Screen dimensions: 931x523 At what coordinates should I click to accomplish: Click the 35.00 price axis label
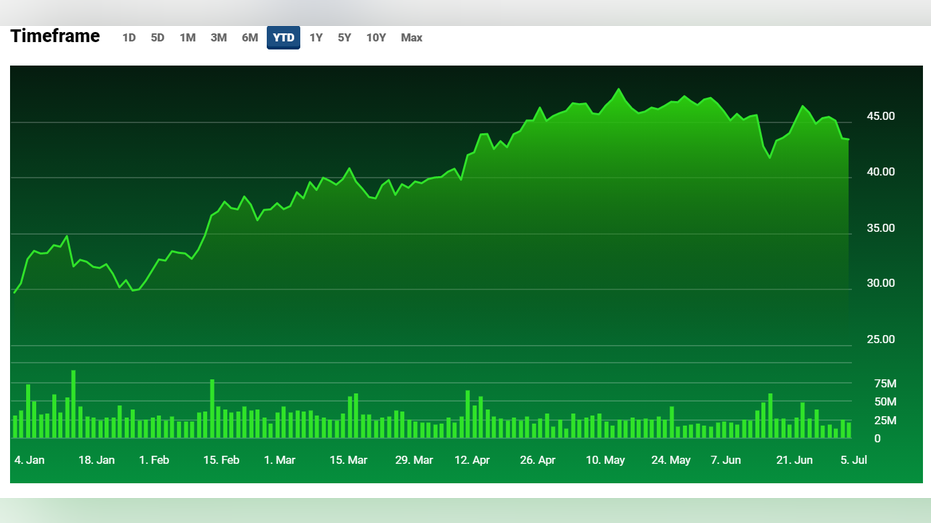point(881,228)
